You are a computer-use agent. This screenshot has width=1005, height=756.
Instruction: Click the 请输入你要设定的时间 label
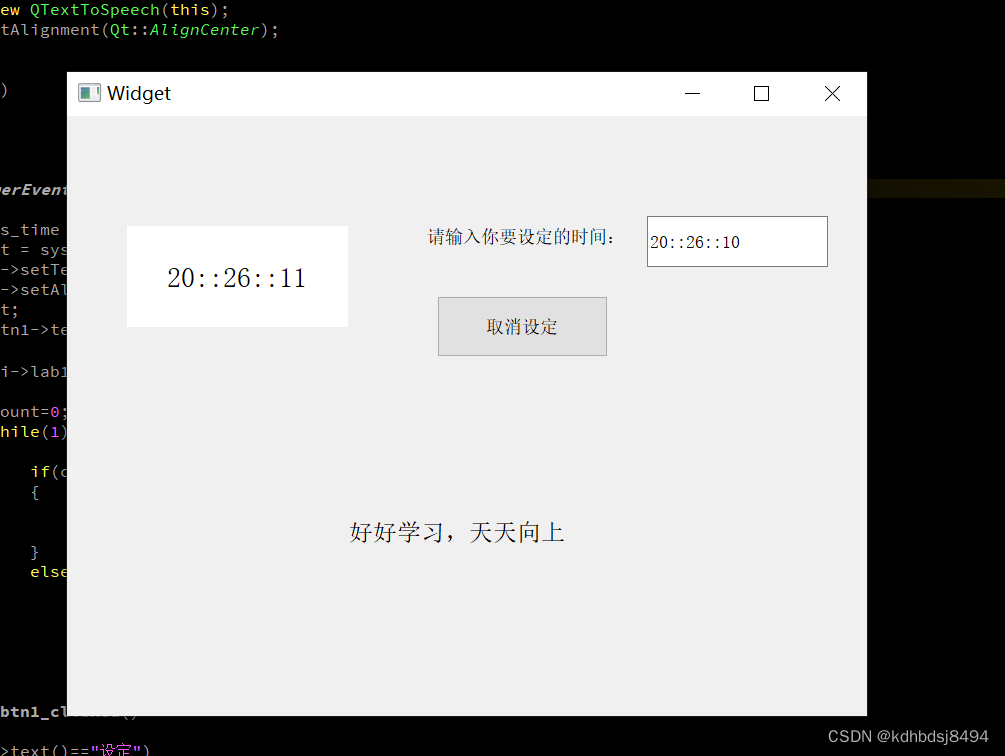[x=522, y=236]
